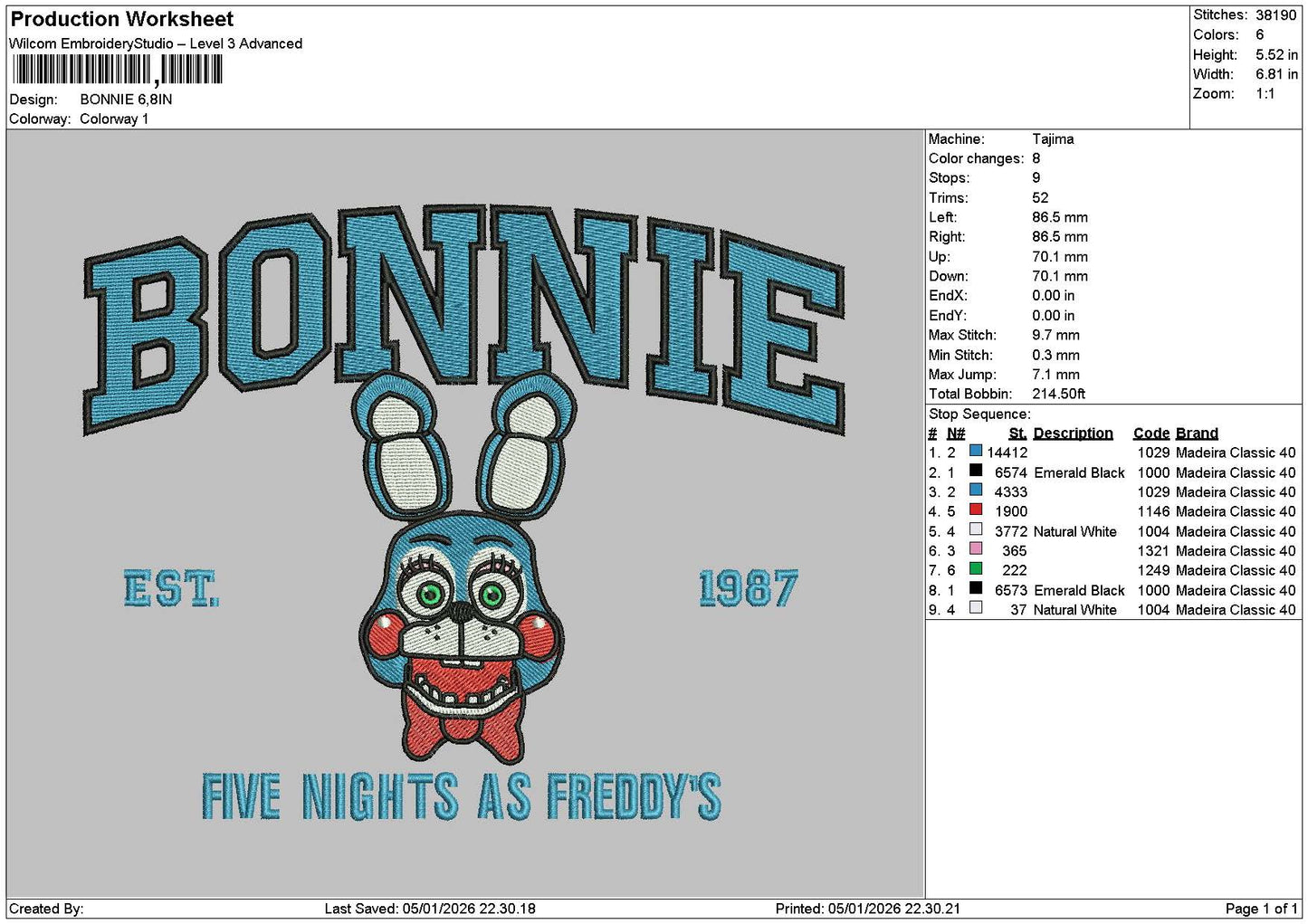Click the zoom value '1:1'
The image size is (1308, 924).
1265,94
